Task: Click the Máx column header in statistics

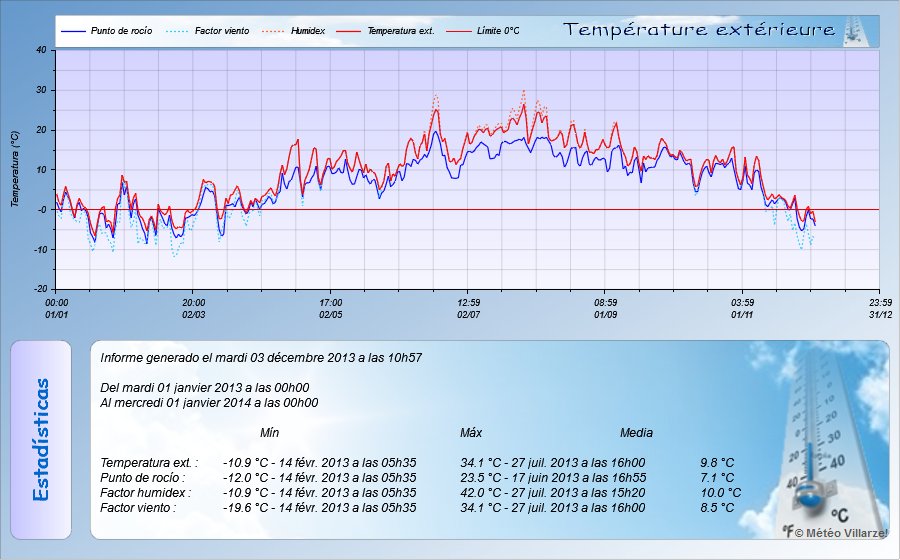Action: (x=471, y=433)
